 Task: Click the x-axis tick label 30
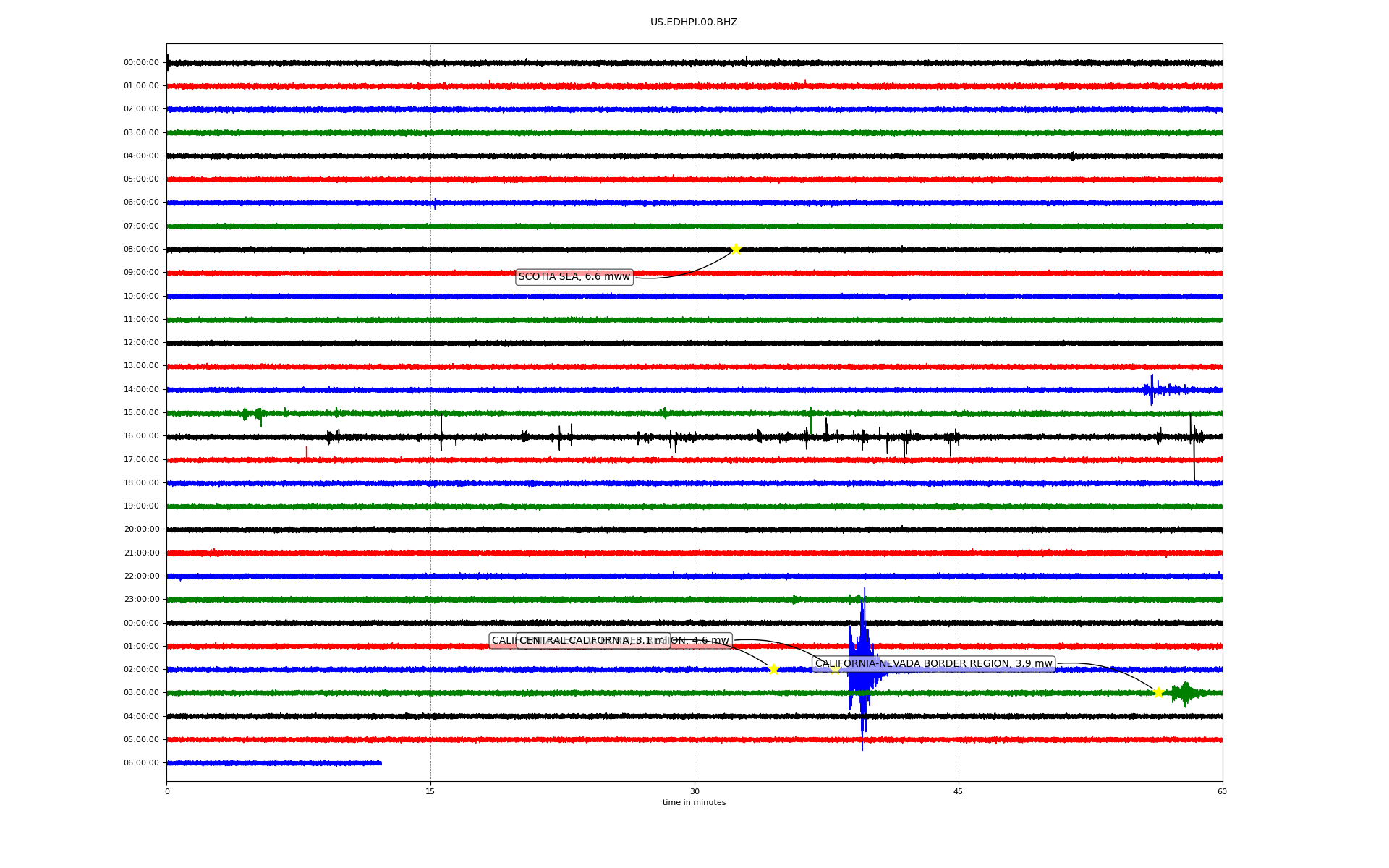tap(694, 792)
